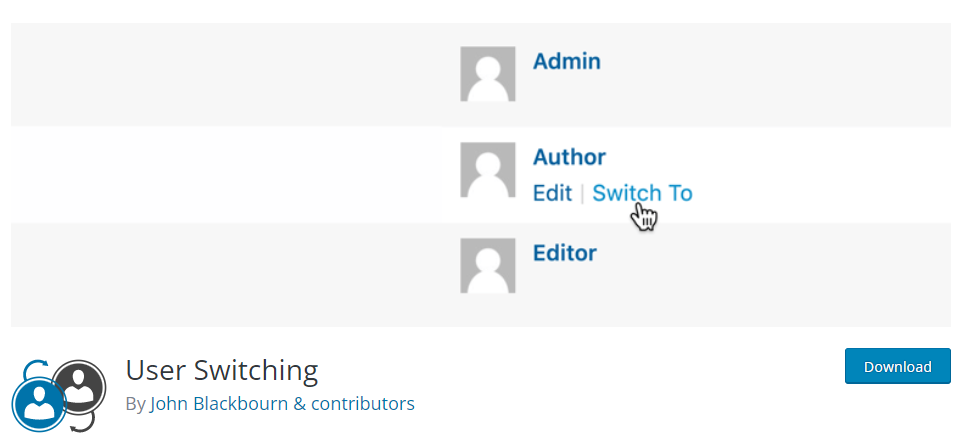
Task: Click the "By" text before author name
Action: tap(135, 405)
